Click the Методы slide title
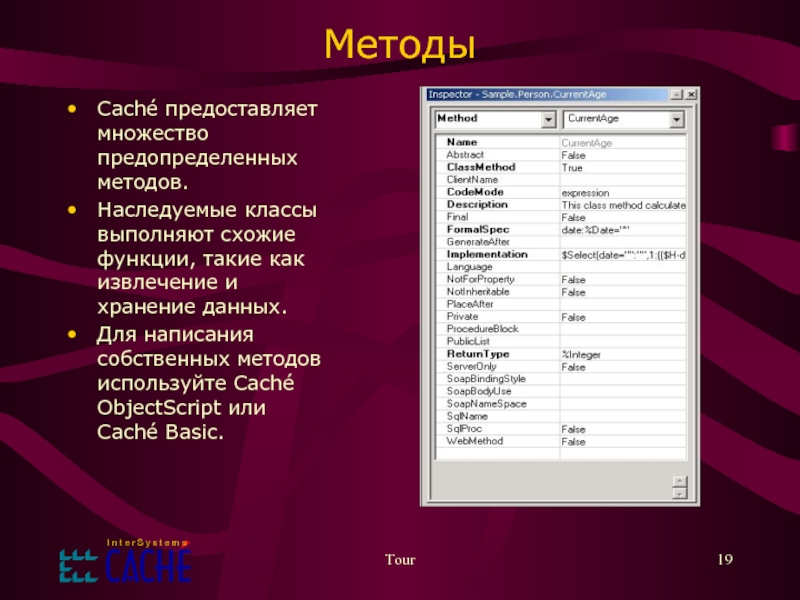Image resolution: width=800 pixels, height=600 pixels. coord(400,44)
